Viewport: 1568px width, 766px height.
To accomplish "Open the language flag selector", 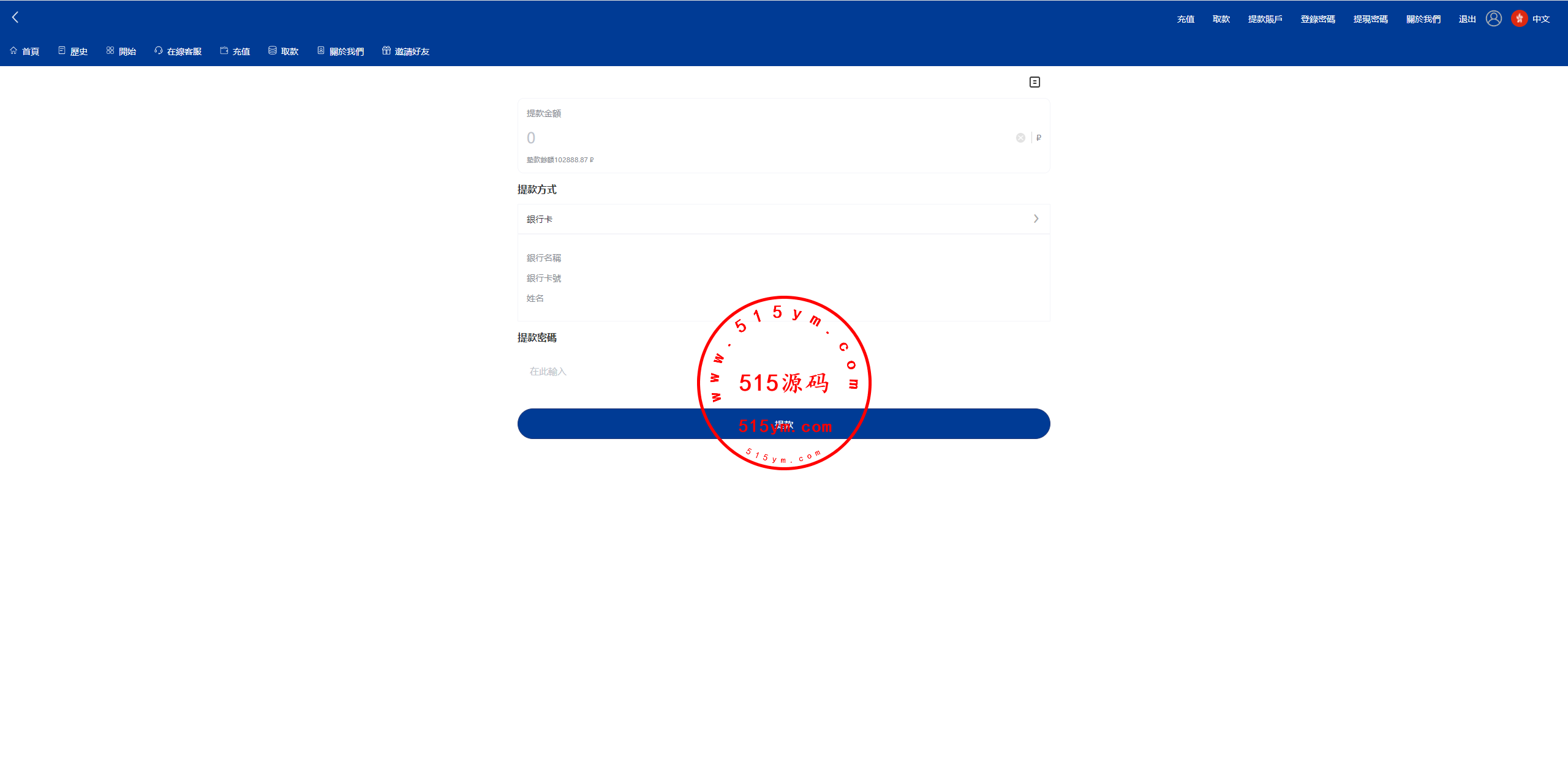I will pos(1519,19).
